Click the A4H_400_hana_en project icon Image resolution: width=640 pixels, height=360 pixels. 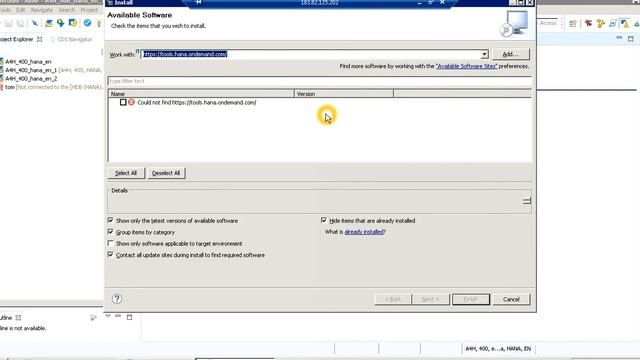point(1,62)
